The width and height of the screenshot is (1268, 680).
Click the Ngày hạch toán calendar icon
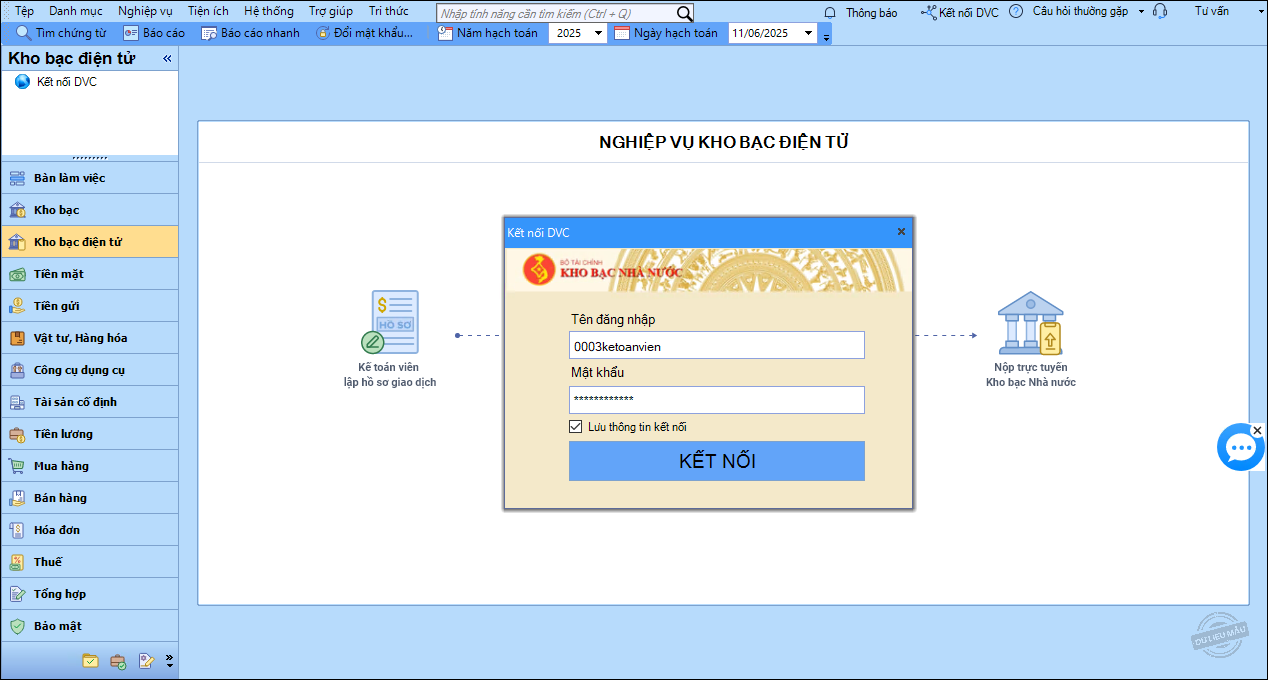(622, 33)
